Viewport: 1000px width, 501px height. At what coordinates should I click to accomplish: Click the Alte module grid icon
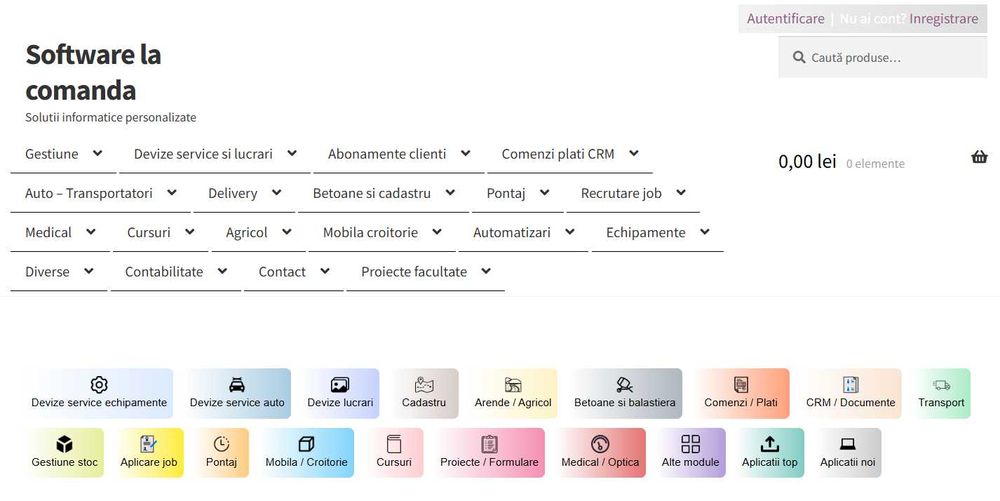coord(690,444)
